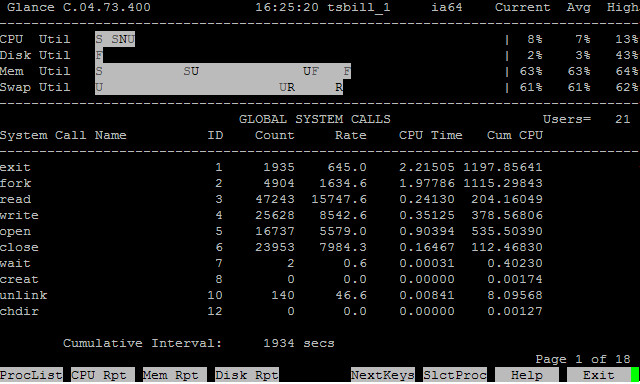
Task: Click the CPU Util bar graph
Action: 115,39
